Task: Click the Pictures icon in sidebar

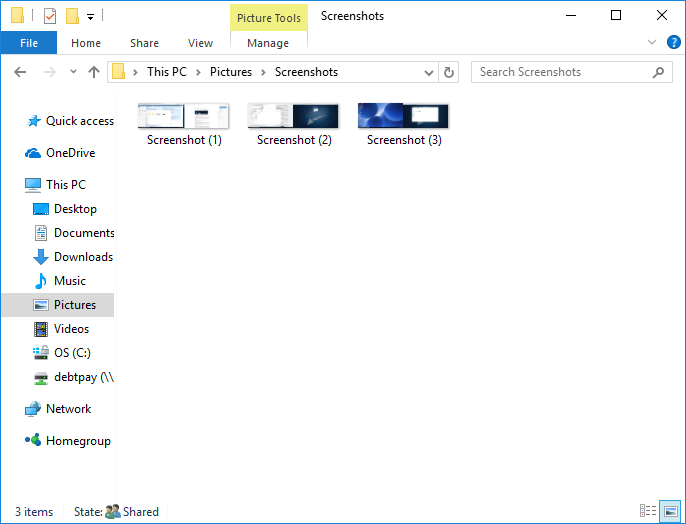Action: pos(41,305)
